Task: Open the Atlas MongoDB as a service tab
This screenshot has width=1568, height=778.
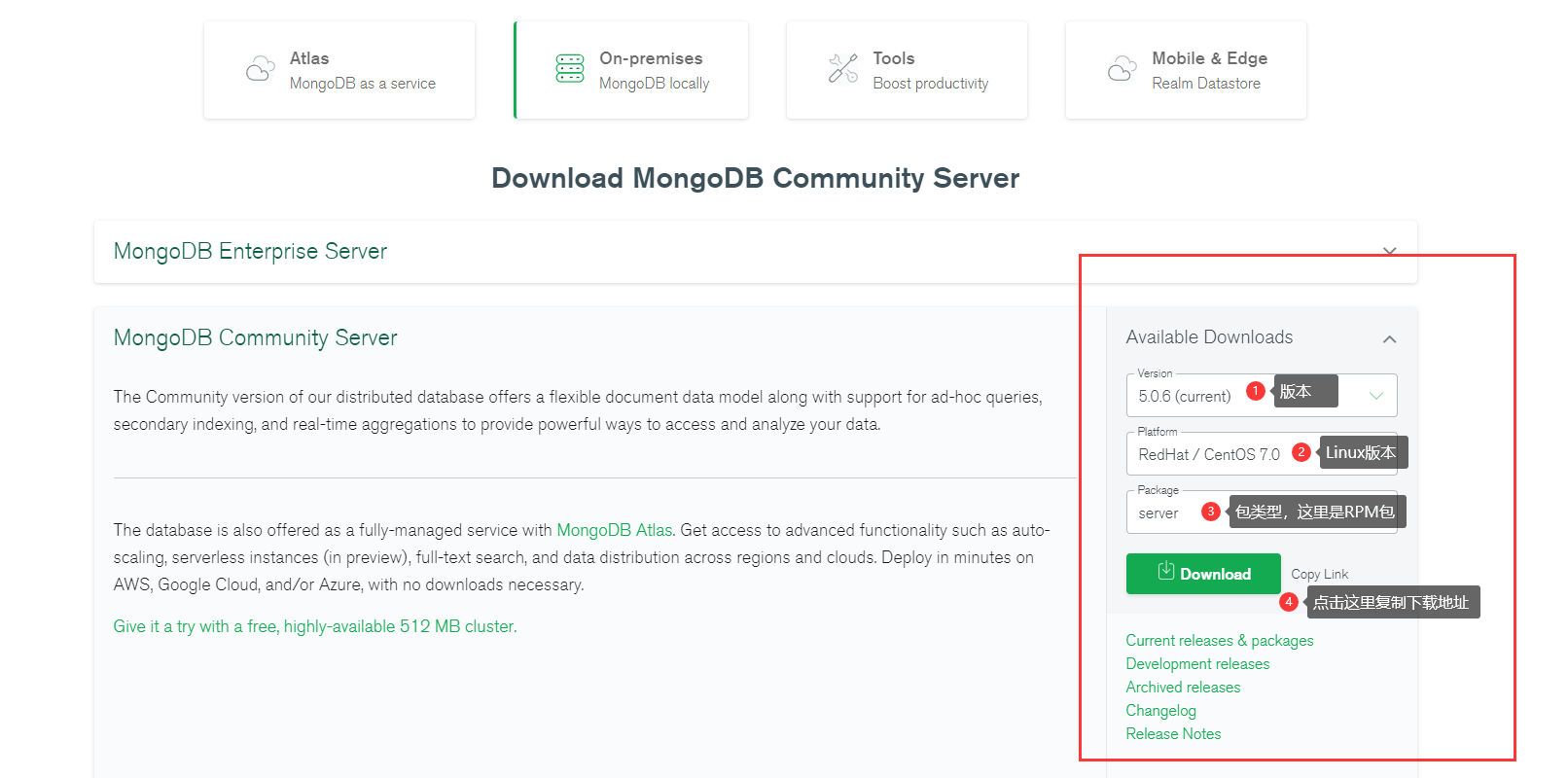Action: 339,70
